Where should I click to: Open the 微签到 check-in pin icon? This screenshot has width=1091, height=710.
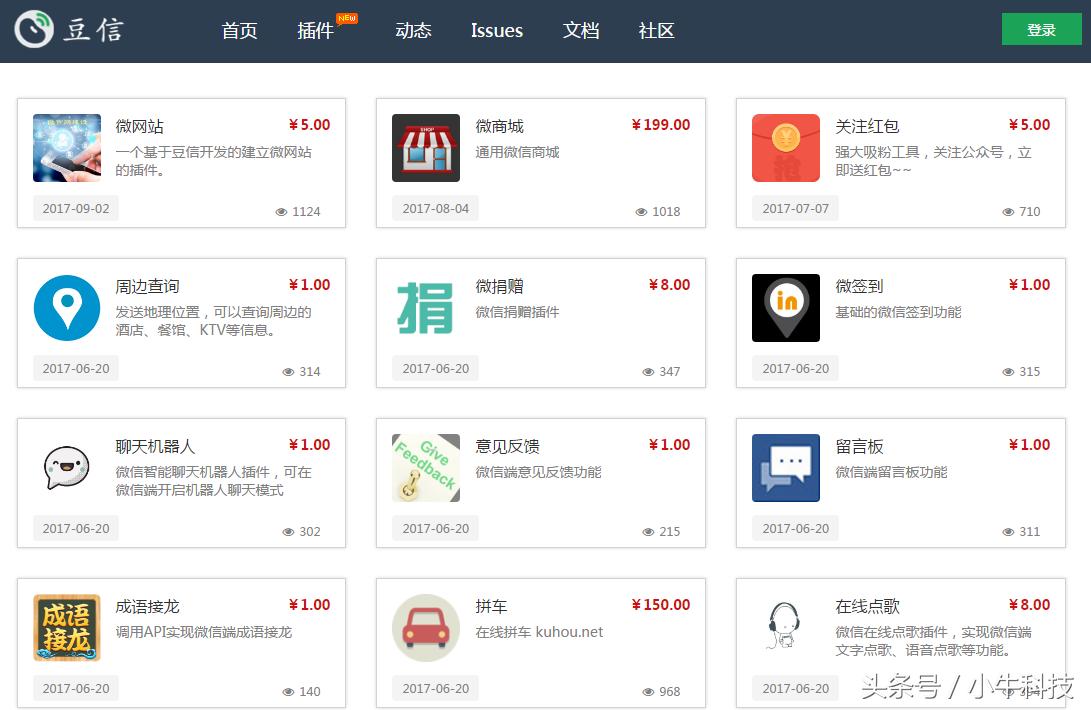[x=785, y=308]
